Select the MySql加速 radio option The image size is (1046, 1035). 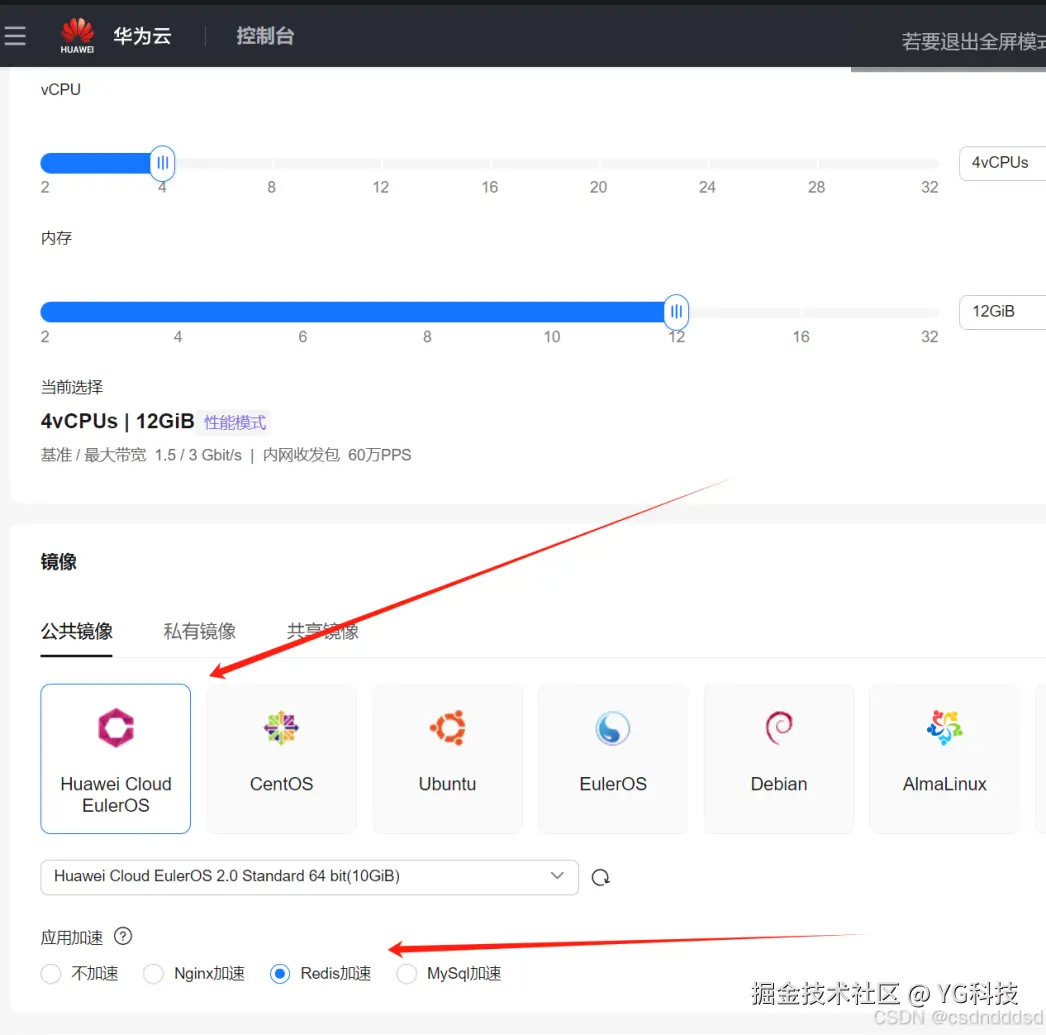click(406, 974)
